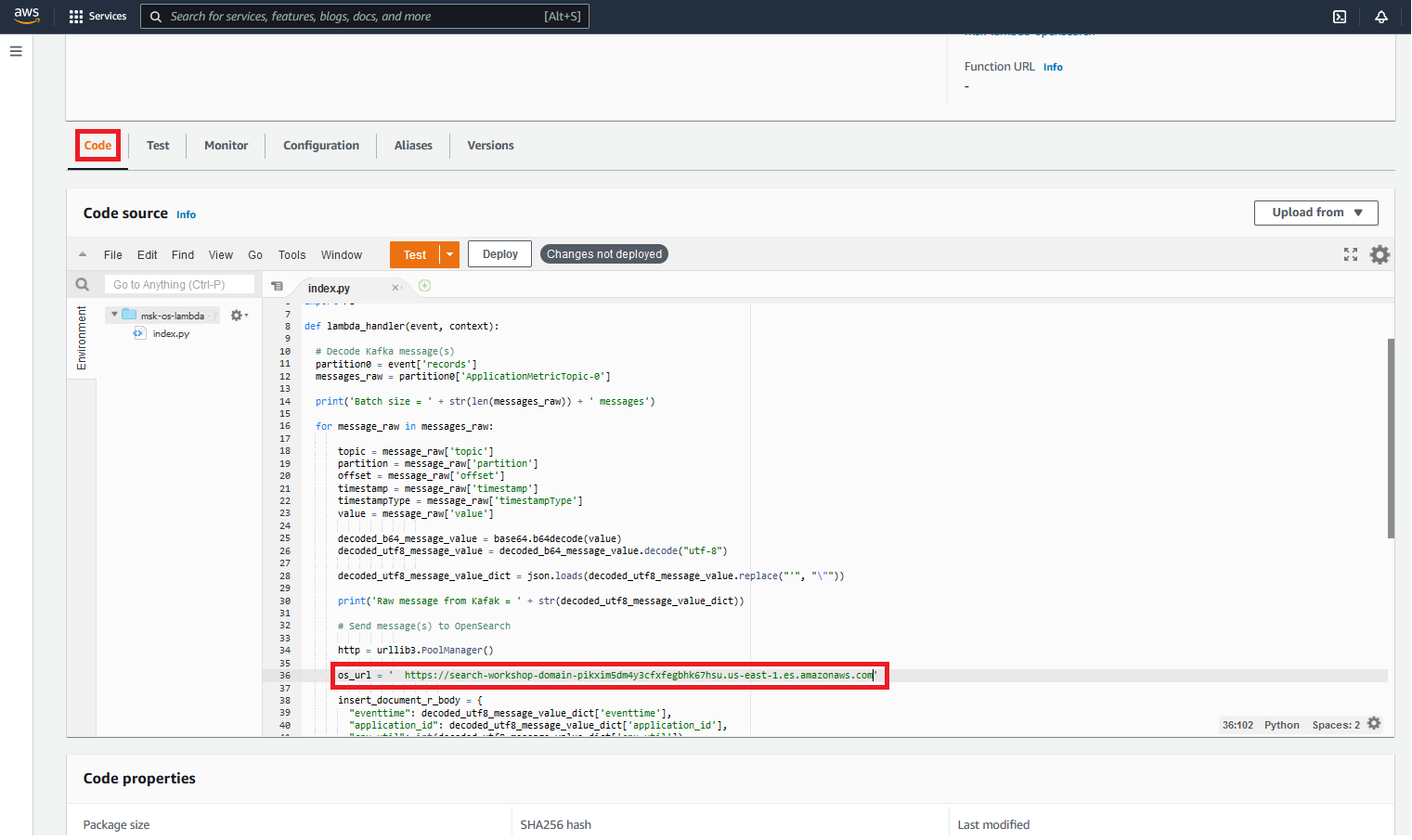The image size is (1412, 840).
Task: Open the Go menu
Action: pyautogui.click(x=255, y=255)
